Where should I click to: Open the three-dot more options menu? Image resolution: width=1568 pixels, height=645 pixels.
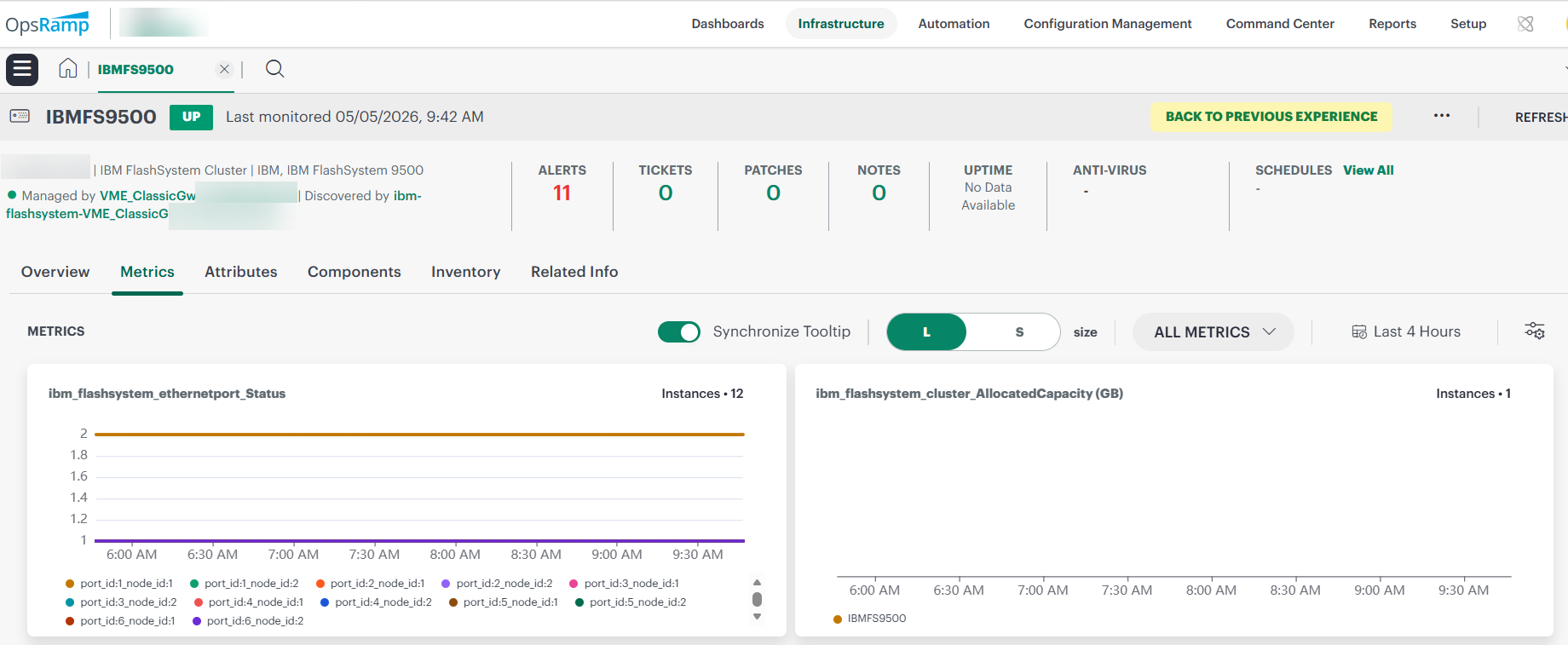click(1442, 116)
